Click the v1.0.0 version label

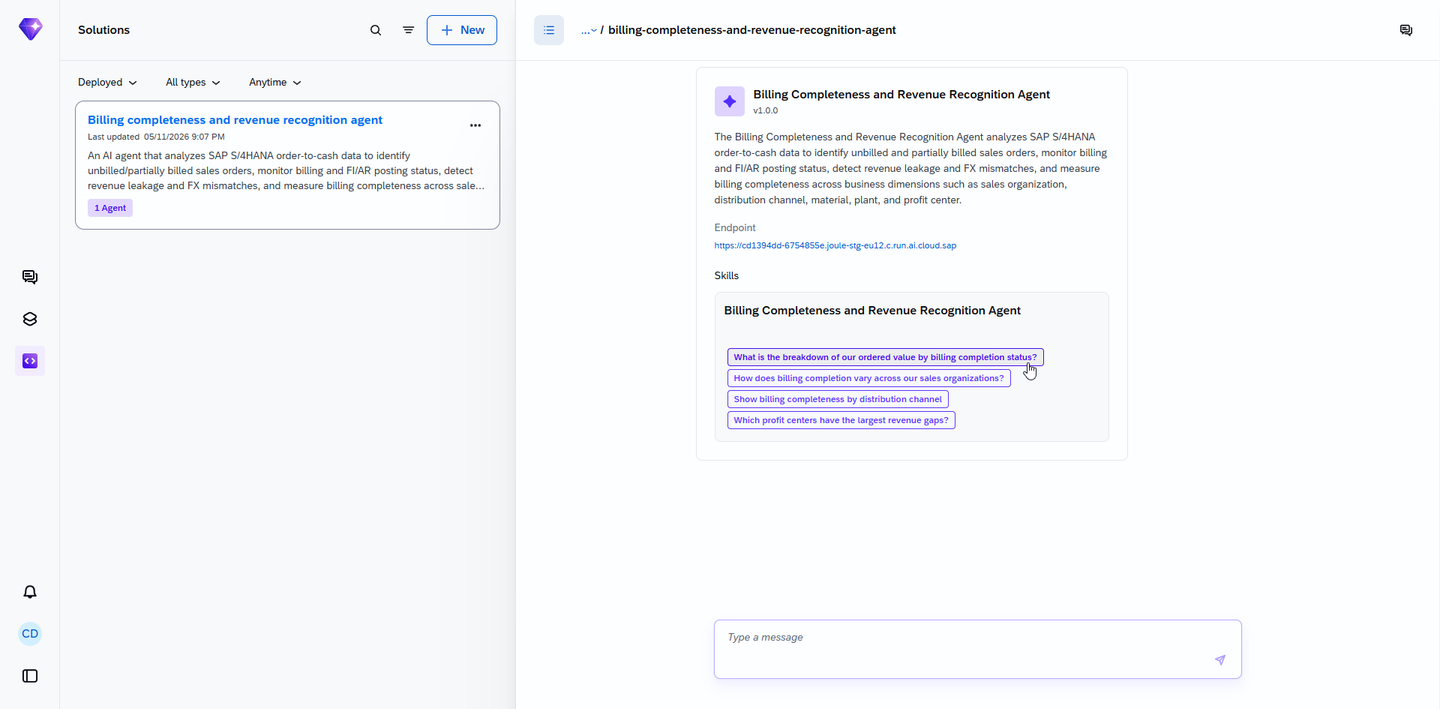[x=765, y=111]
